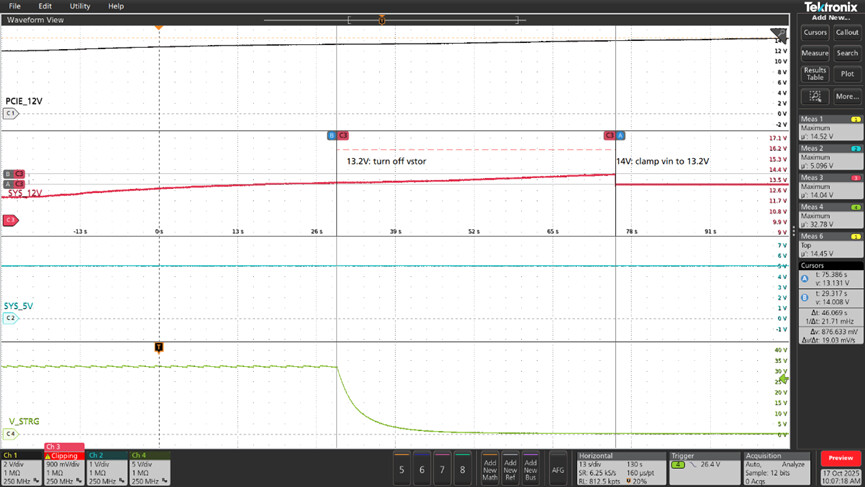The height and width of the screenshot is (487, 865).
Task: Click the Measure button
Action: click(x=815, y=53)
